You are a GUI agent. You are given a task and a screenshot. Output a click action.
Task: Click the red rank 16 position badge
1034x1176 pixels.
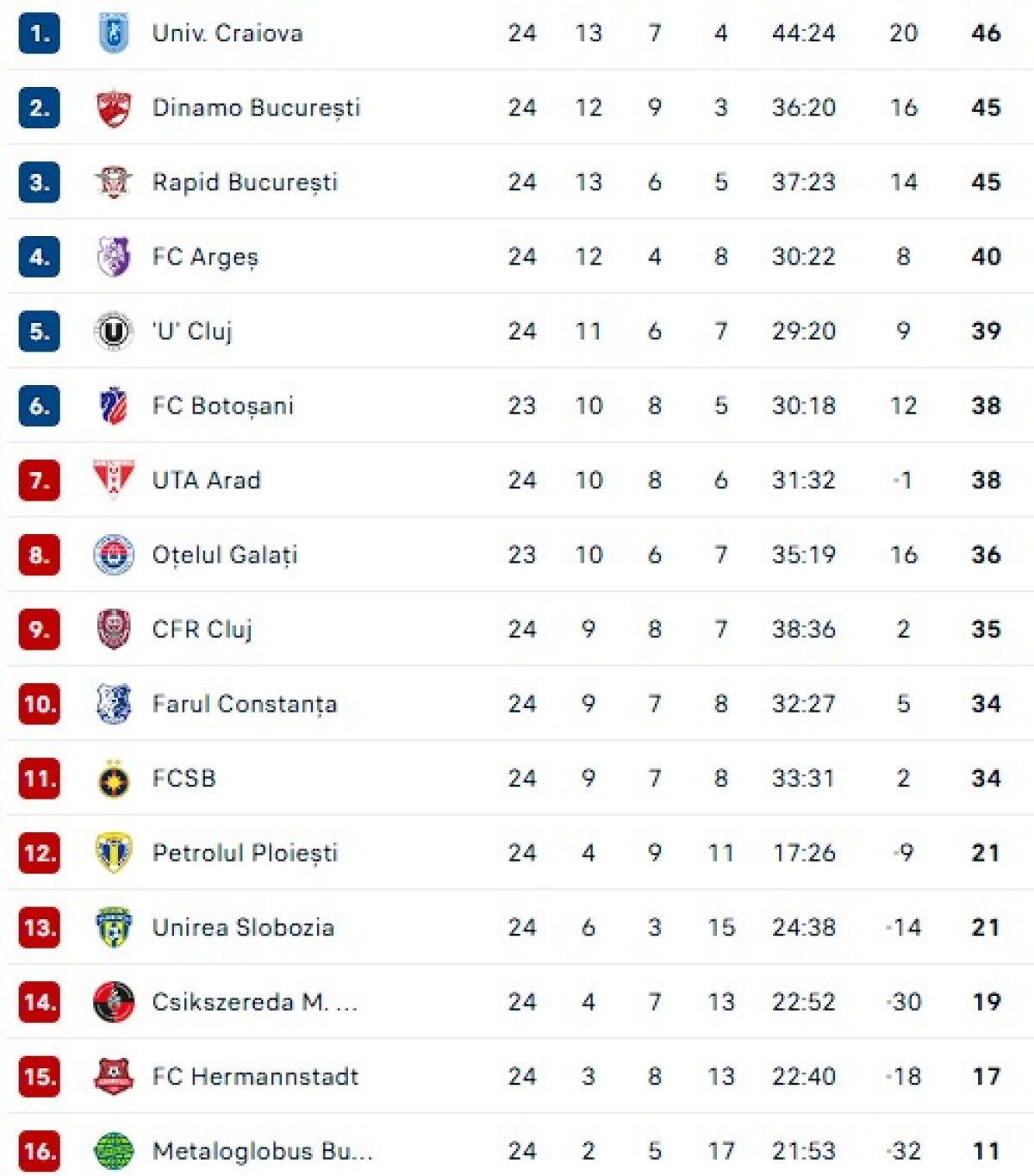(x=40, y=1151)
